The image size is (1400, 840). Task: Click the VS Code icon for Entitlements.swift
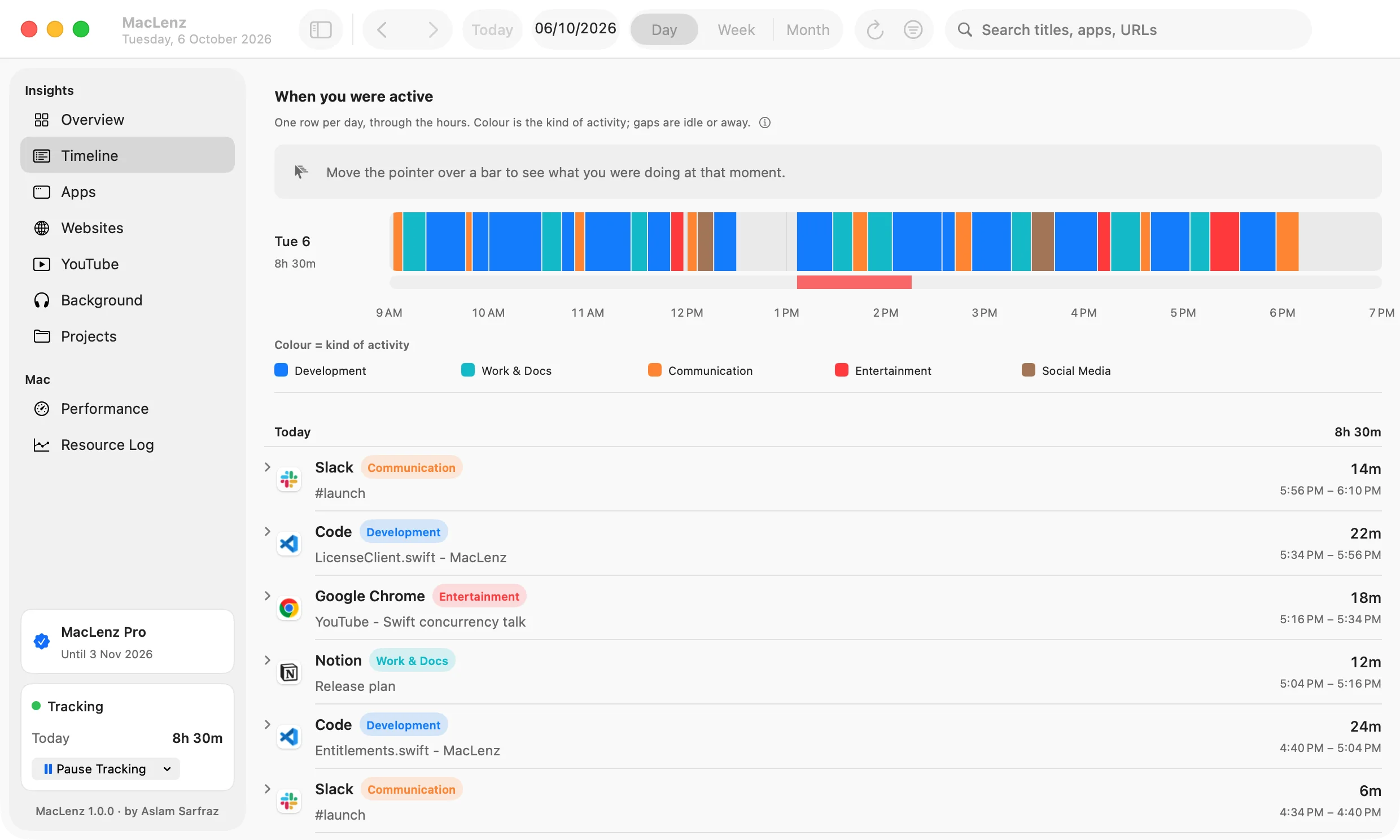click(x=288, y=737)
